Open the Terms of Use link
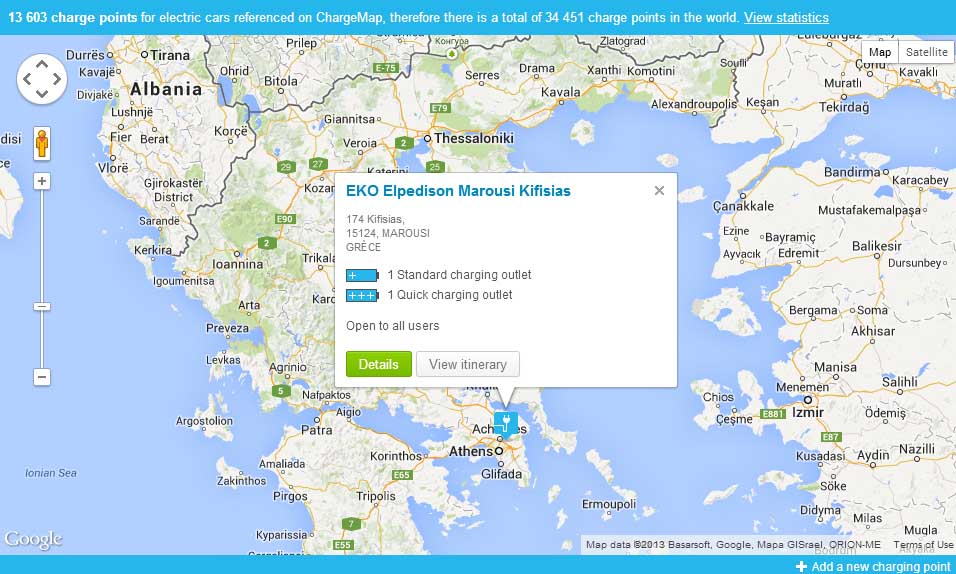 click(922, 545)
